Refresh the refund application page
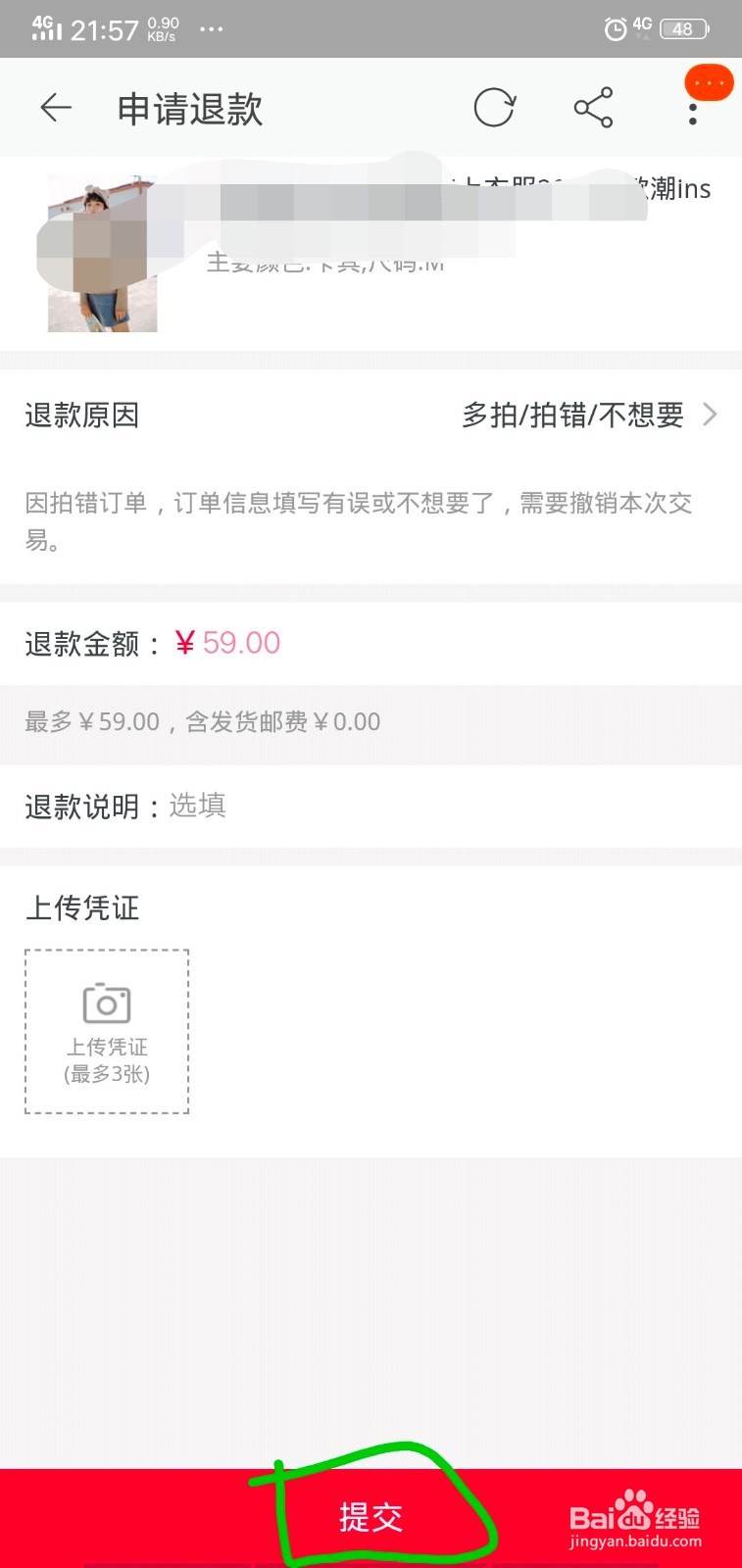Image resolution: width=742 pixels, height=1568 pixels. [494, 108]
